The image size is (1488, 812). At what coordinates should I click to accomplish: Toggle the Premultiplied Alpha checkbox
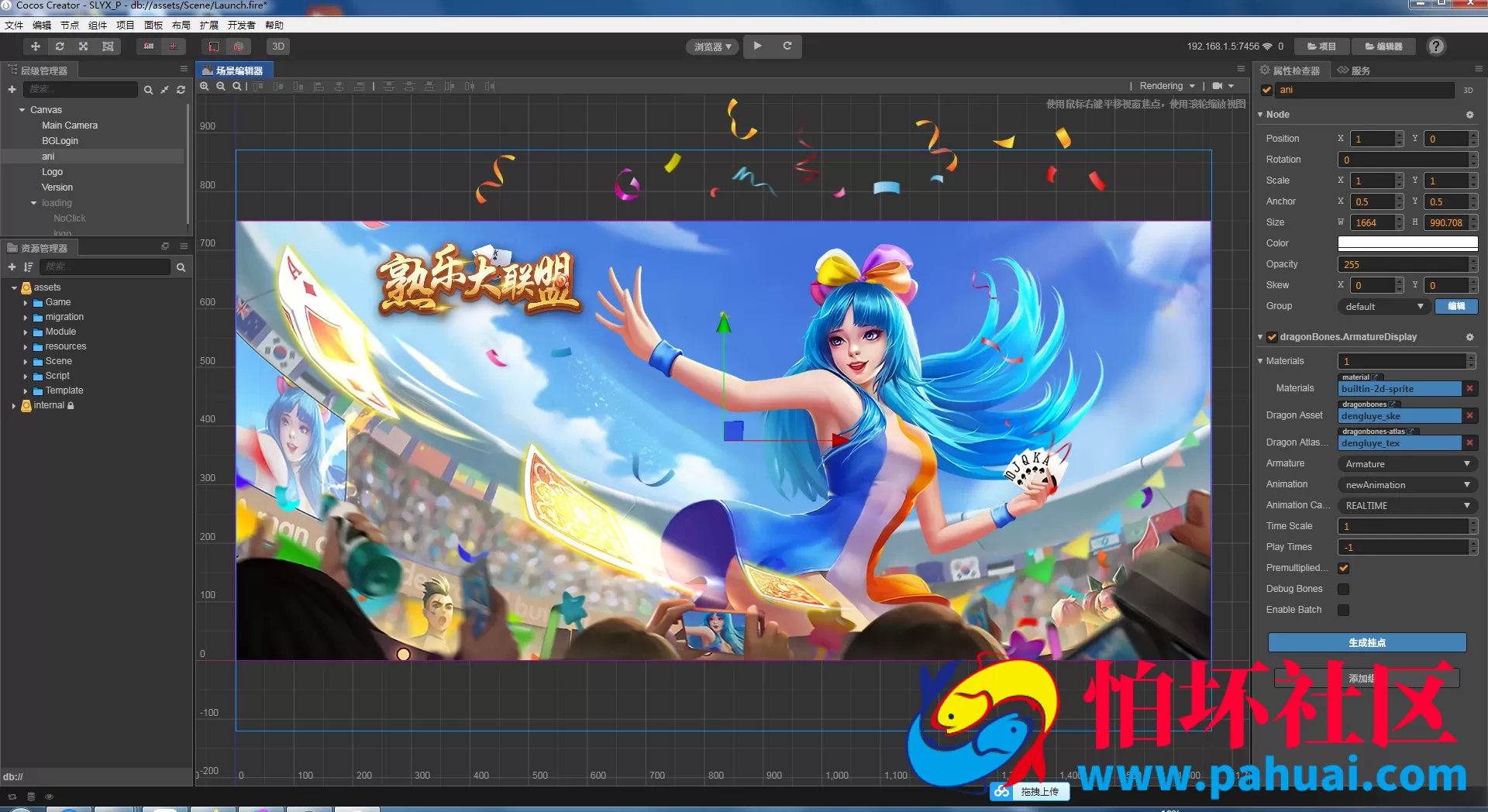tap(1344, 568)
